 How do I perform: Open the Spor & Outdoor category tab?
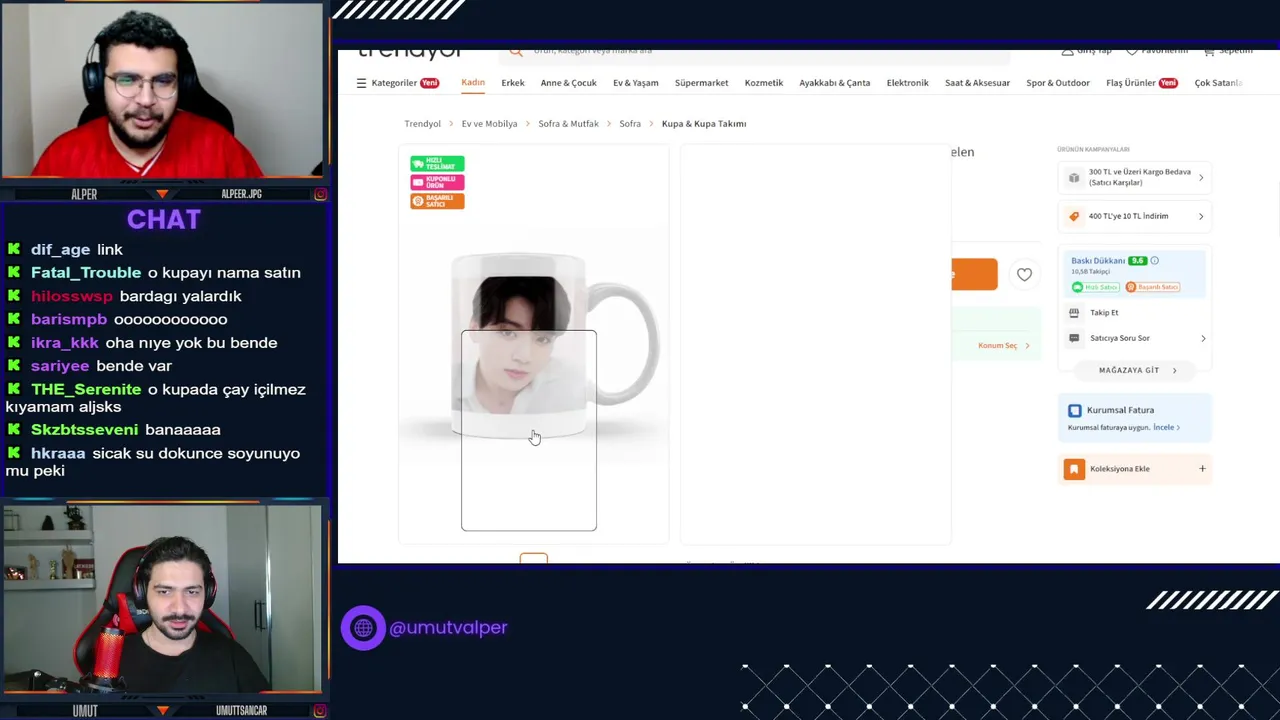[x=1058, y=83]
